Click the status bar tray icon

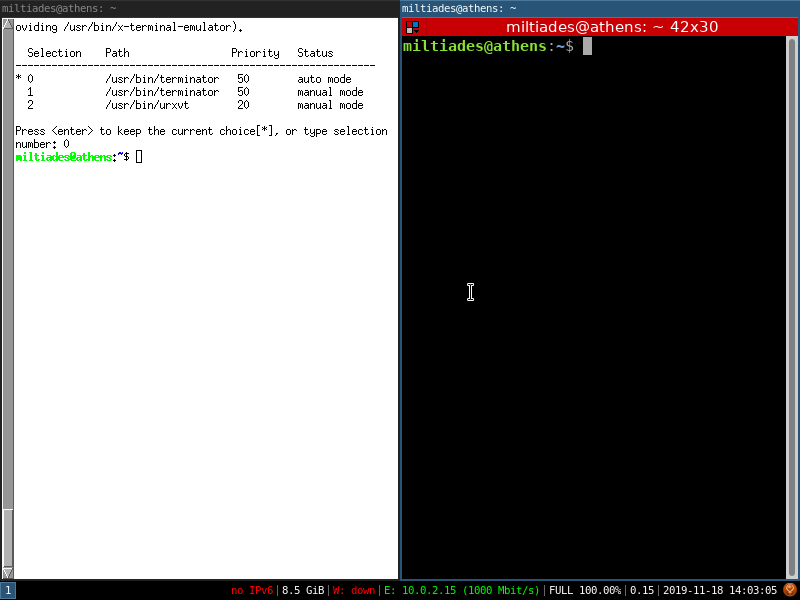coord(790,590)
